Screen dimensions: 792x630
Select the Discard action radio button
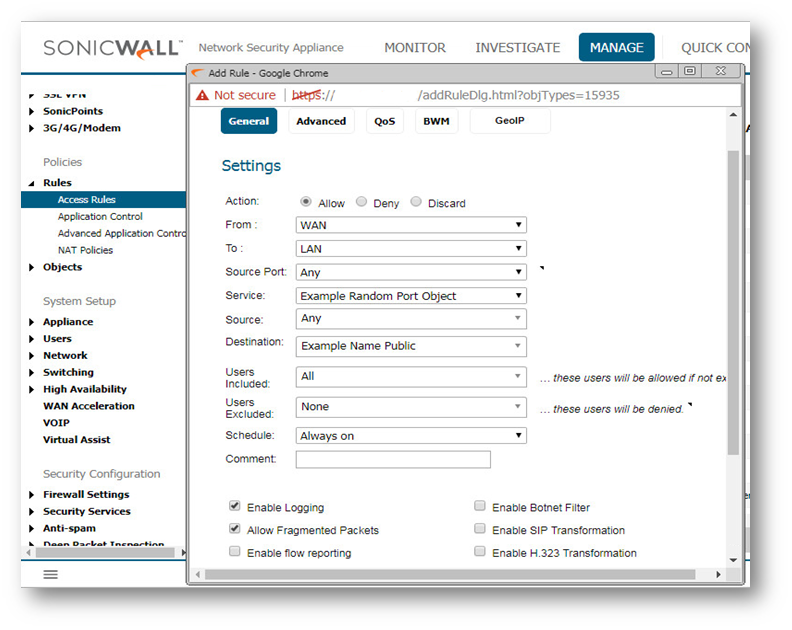(x=416, y=202)
